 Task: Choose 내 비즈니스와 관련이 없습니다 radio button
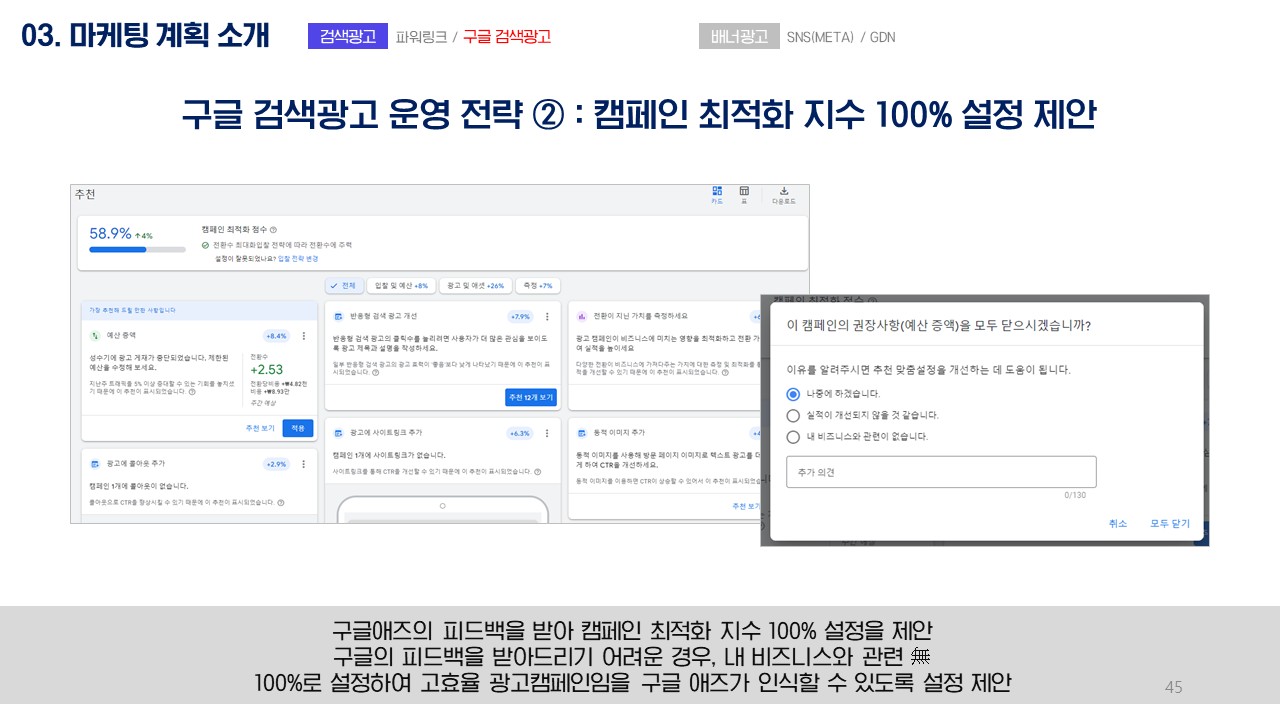[x=793, y=436]
